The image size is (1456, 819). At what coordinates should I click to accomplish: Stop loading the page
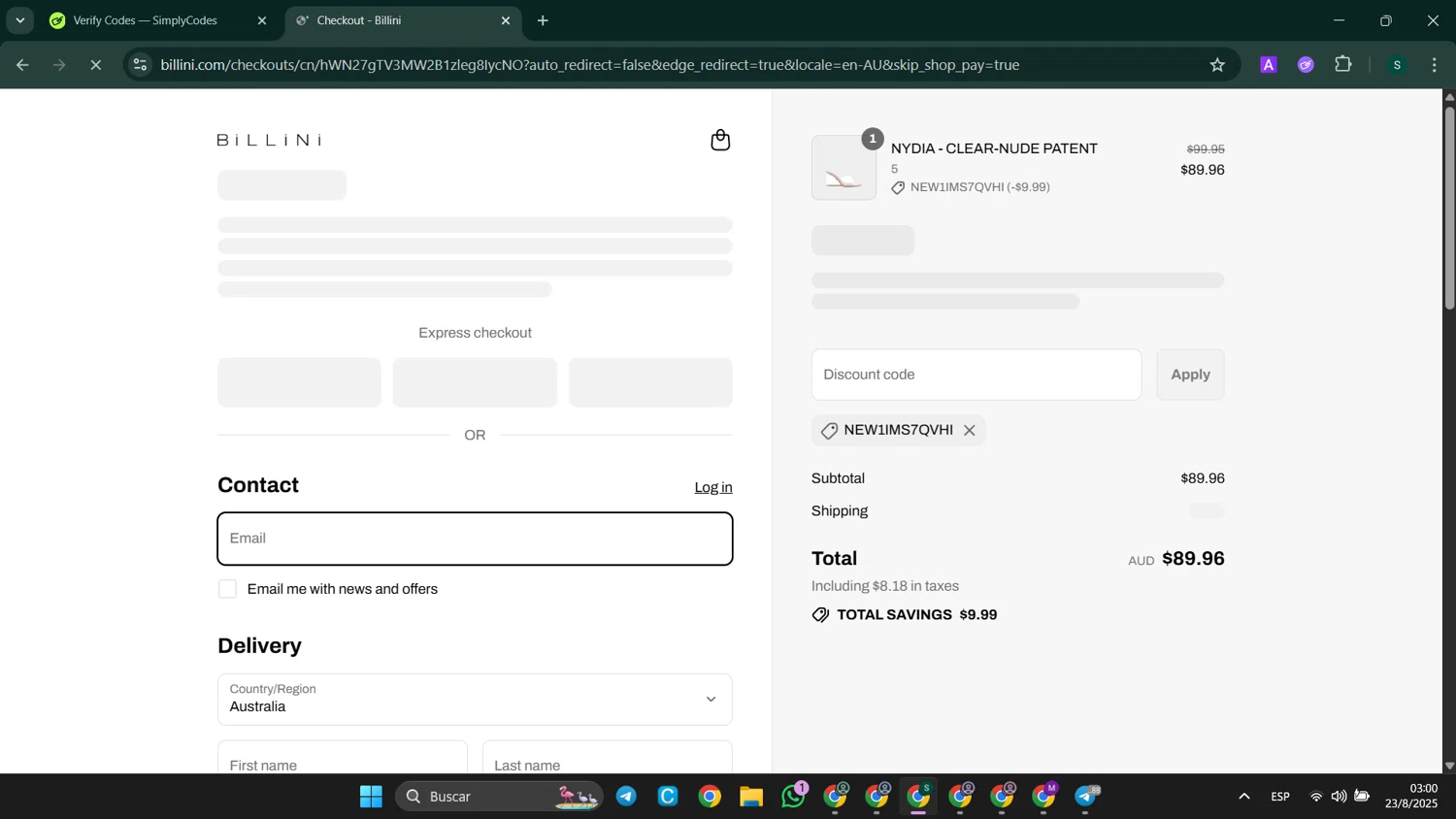coord(96,65)
